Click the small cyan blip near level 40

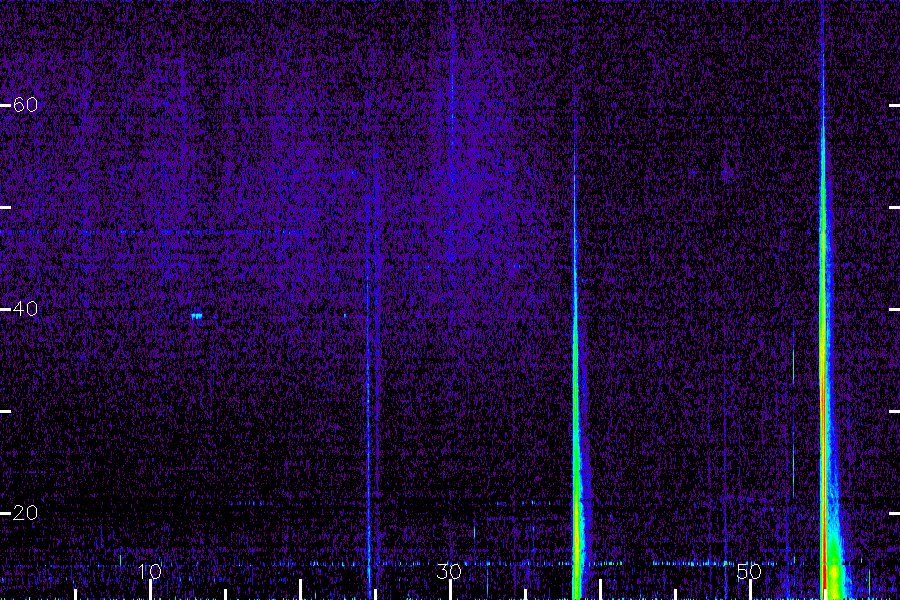tap(197, 316)
